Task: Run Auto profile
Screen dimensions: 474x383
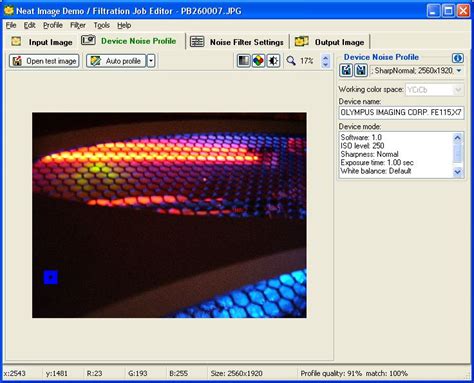Action: tap(116, 61)
